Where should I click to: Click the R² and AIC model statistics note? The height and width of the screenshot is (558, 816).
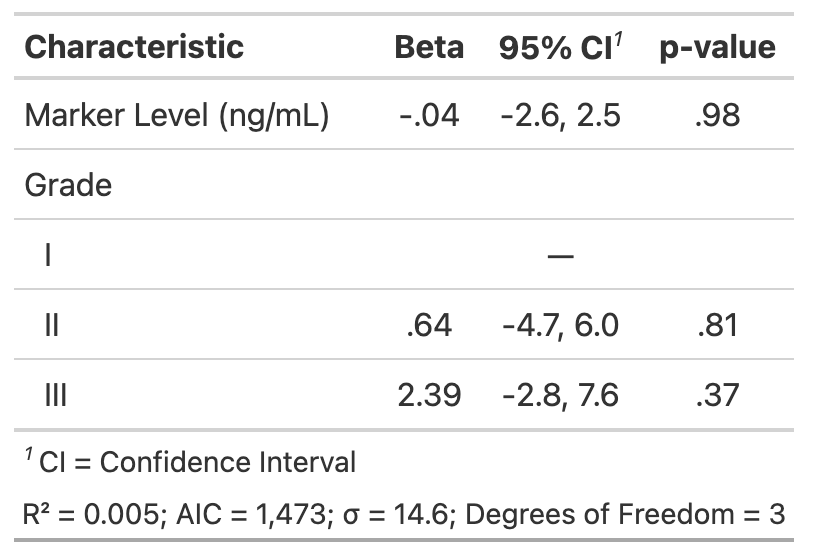coord(404,514)
